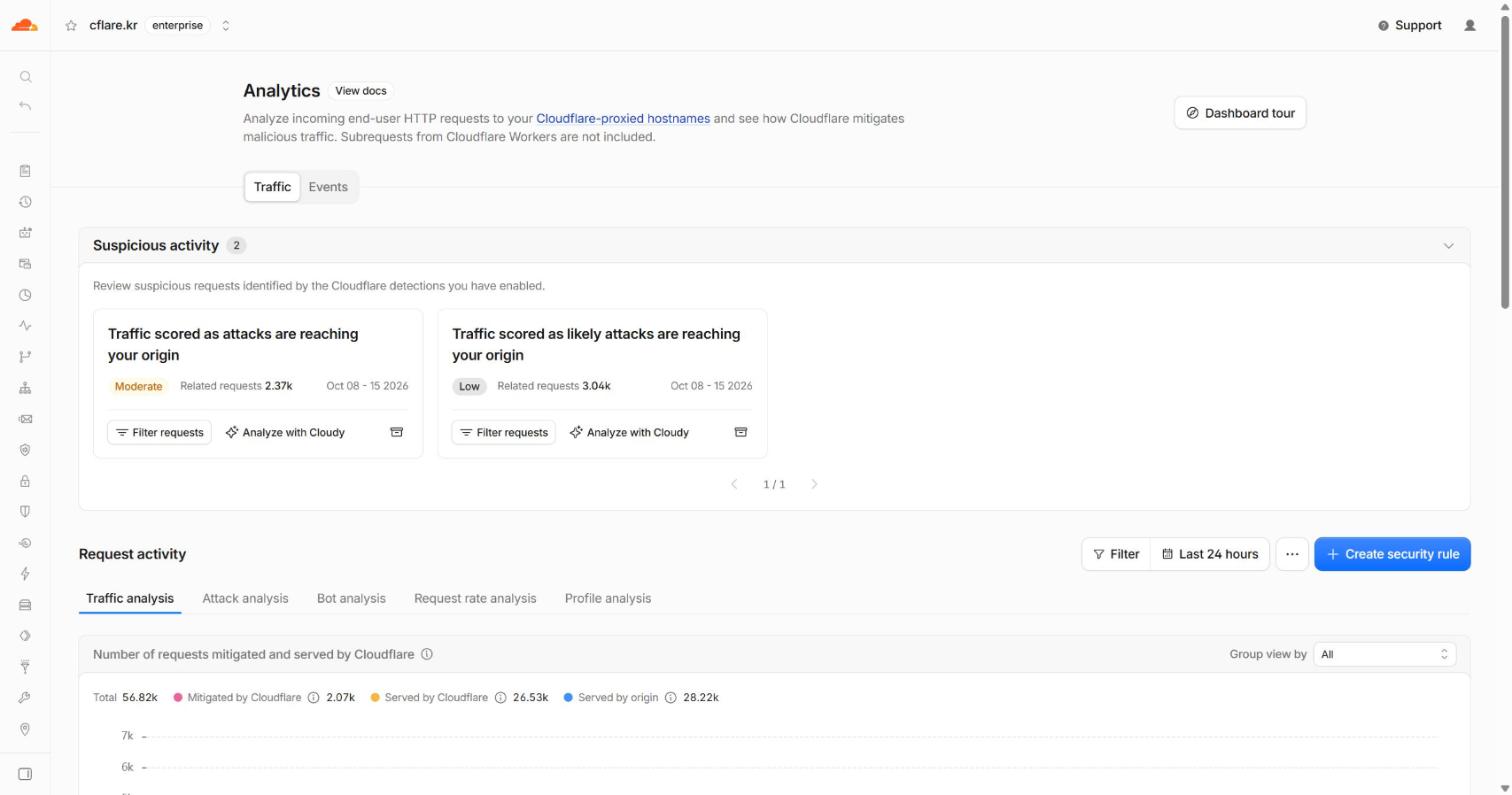Show info for Served by origin
Viewport: 1512px width, 795px height.
671,698
